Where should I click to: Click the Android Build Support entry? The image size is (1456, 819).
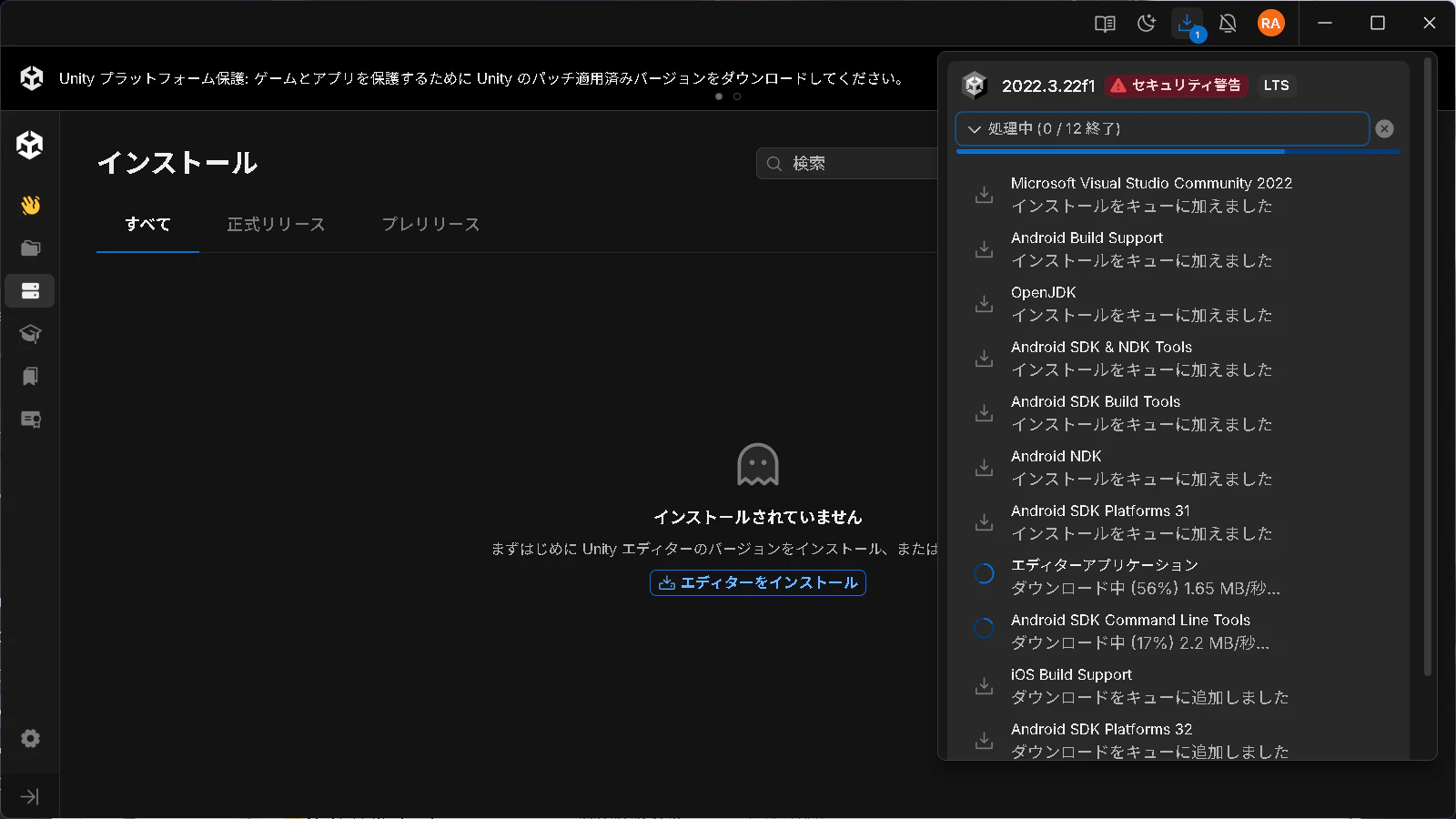(x=1178, y=249)
